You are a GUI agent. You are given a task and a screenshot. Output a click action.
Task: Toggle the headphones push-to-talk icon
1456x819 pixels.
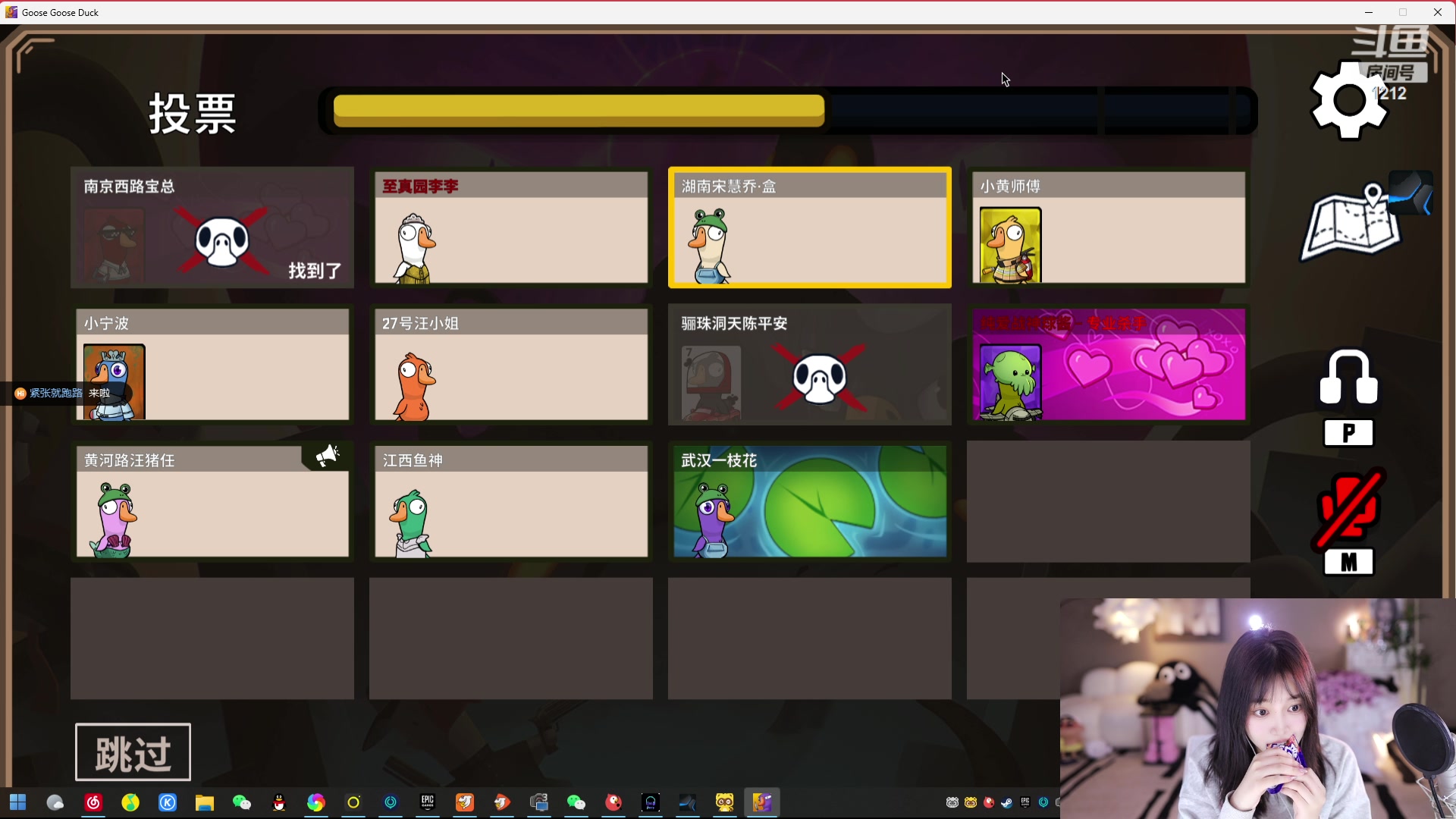pyautogui.click(x=1348, y=377)
